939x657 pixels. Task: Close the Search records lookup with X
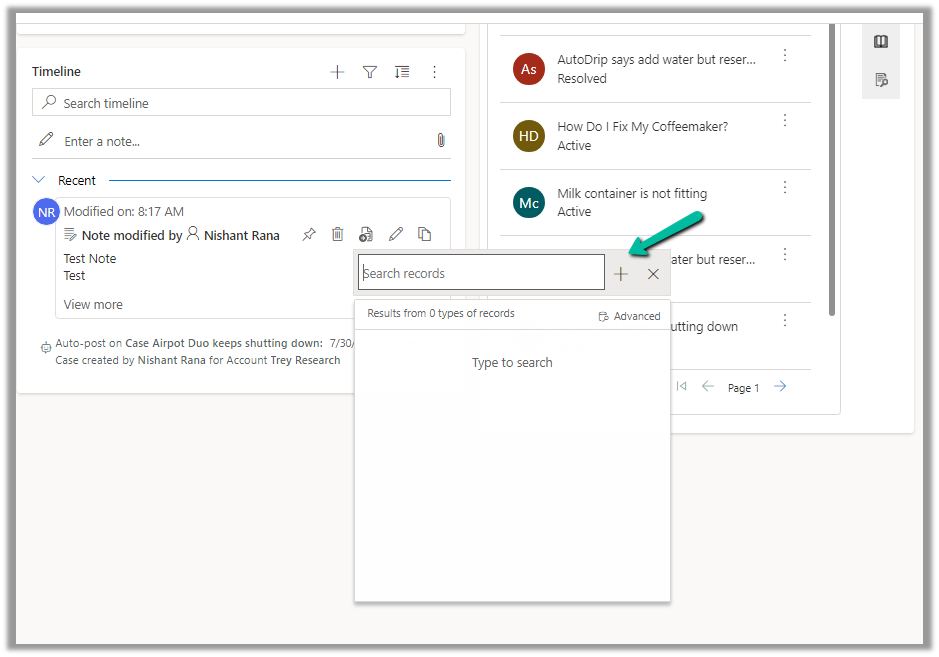pos(653,274)
